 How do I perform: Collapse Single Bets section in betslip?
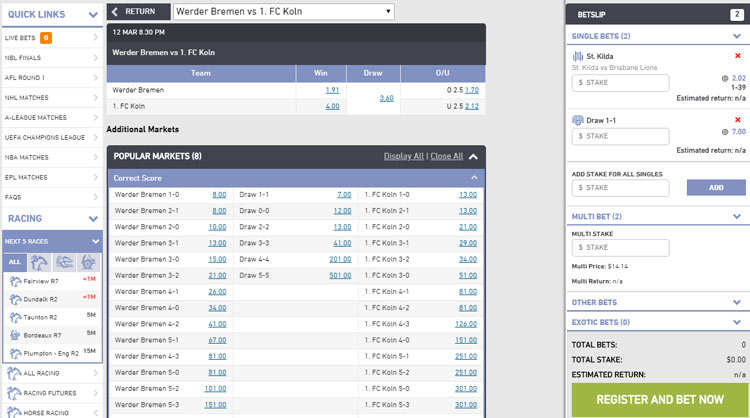pos(737,36)
